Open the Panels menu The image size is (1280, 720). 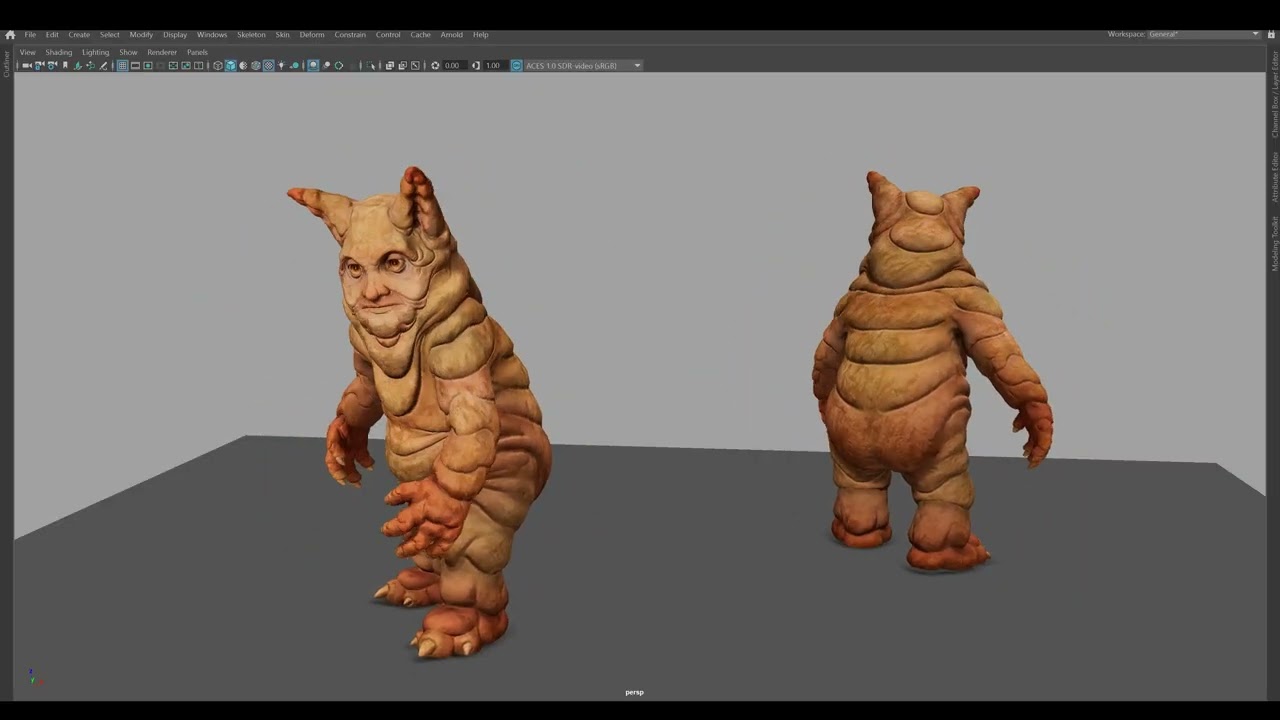[x=197, y=52]
